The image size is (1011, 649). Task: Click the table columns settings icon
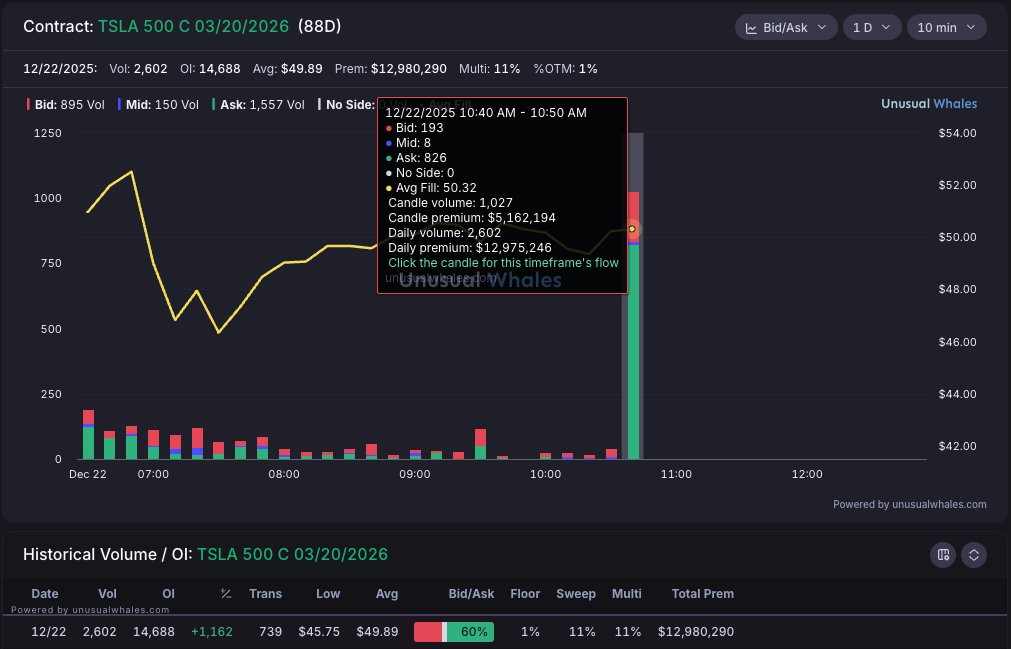pyautogui.click(x=943, y=555)
